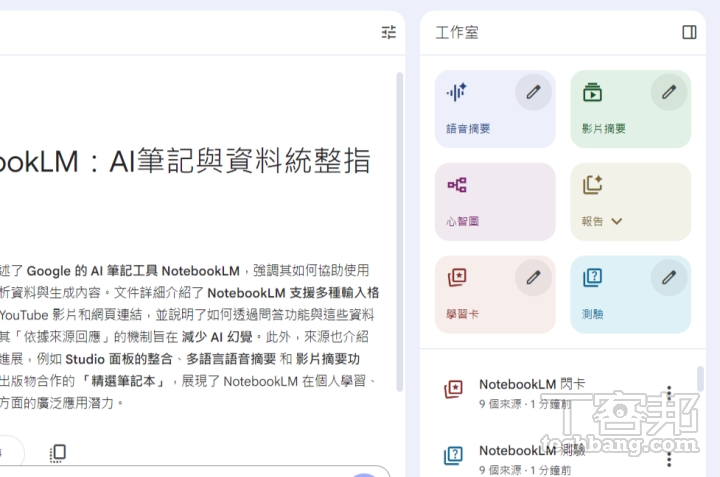Image resolution: width=720 pixels, height=477 pixels.
Task: Click the studio list scrollbar thumb
Action: pyautogui.click(x=700, y=379)
